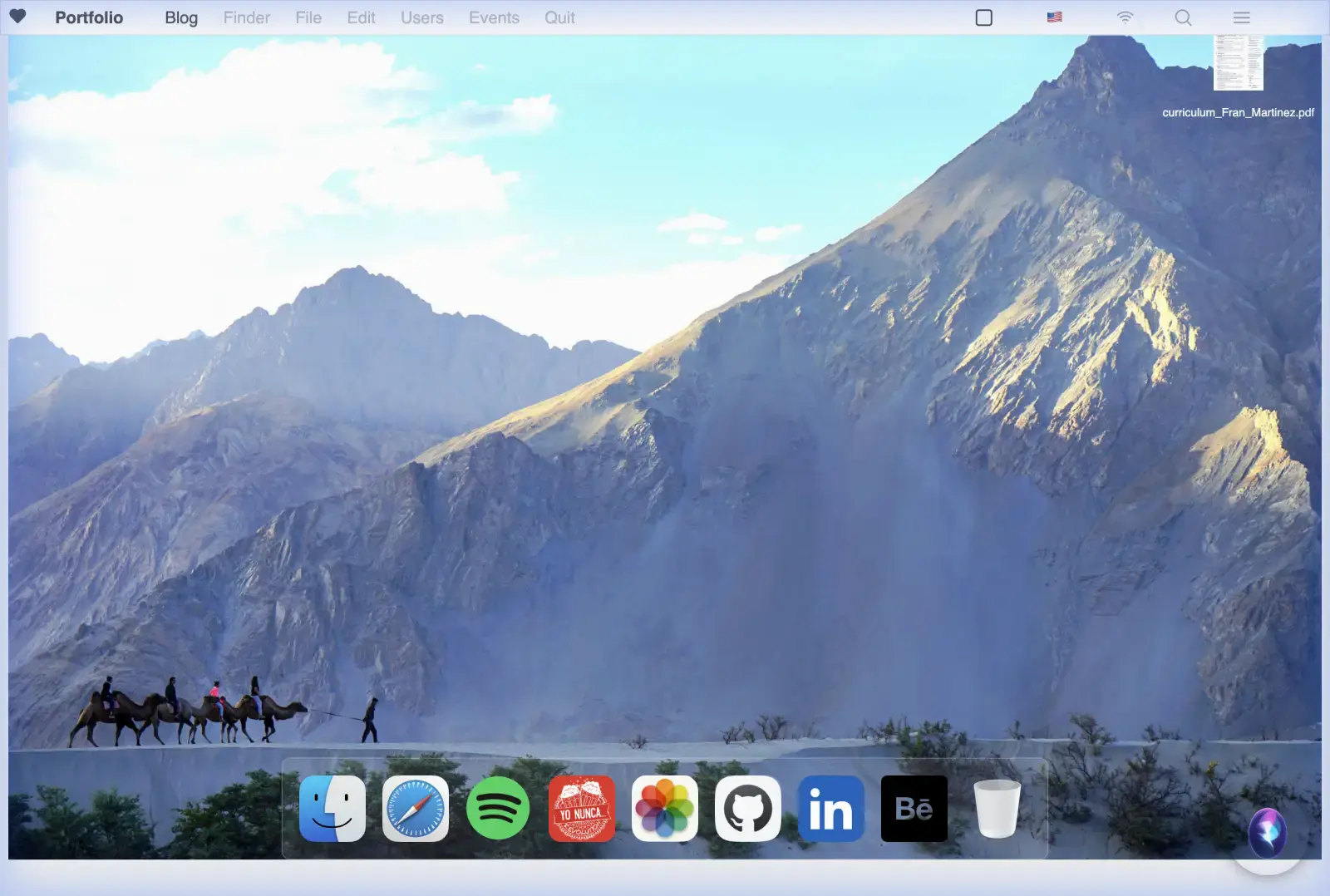This screenshot has width=1330, height=896.
Task: Open the File menu
Action: [x=308, y=17]
